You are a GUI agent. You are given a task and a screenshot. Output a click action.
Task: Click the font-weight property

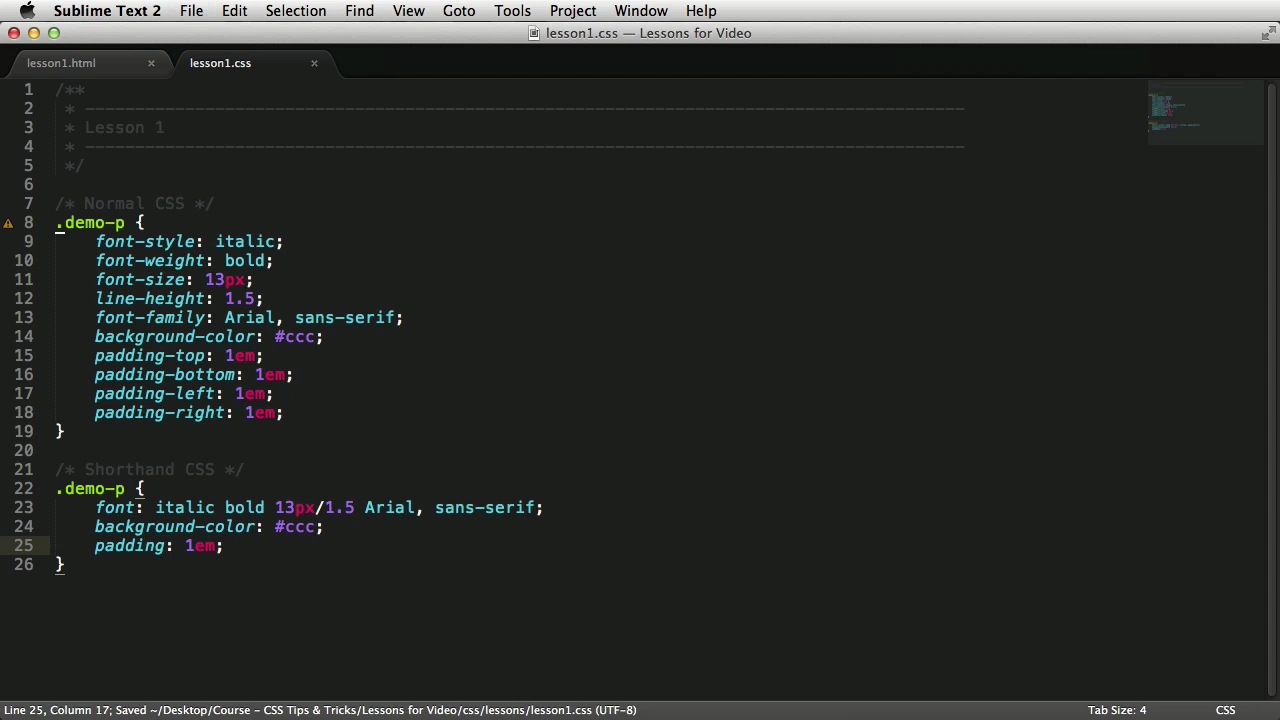point(150,261)
